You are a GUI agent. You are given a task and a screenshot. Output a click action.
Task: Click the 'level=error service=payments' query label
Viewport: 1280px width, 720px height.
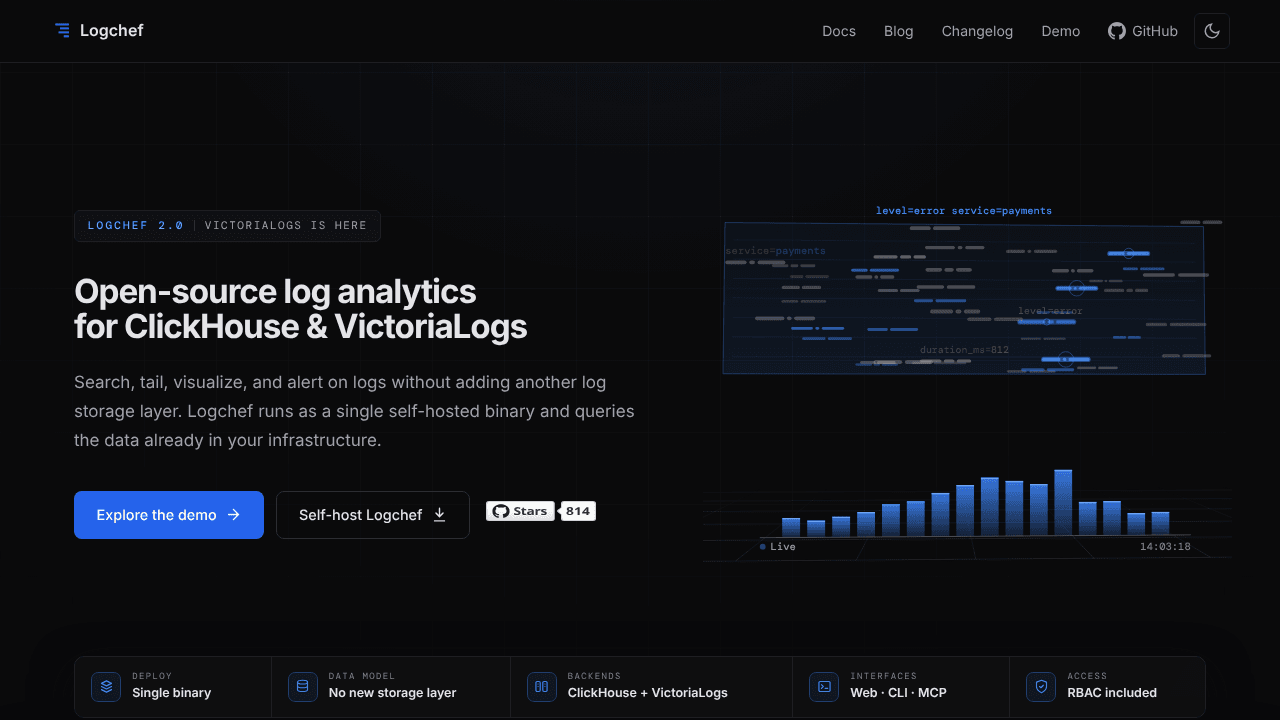tap(964, 211)
